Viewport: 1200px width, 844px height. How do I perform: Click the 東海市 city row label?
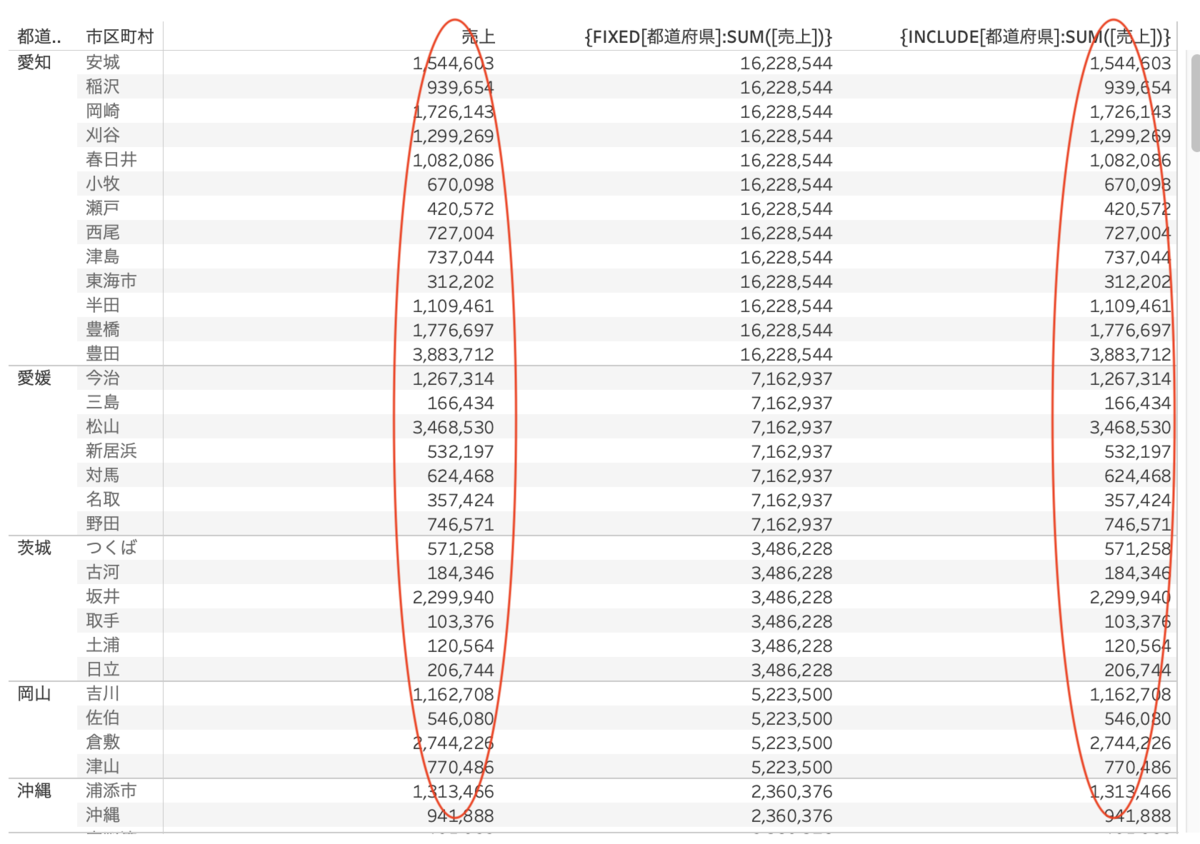(111, 281)
